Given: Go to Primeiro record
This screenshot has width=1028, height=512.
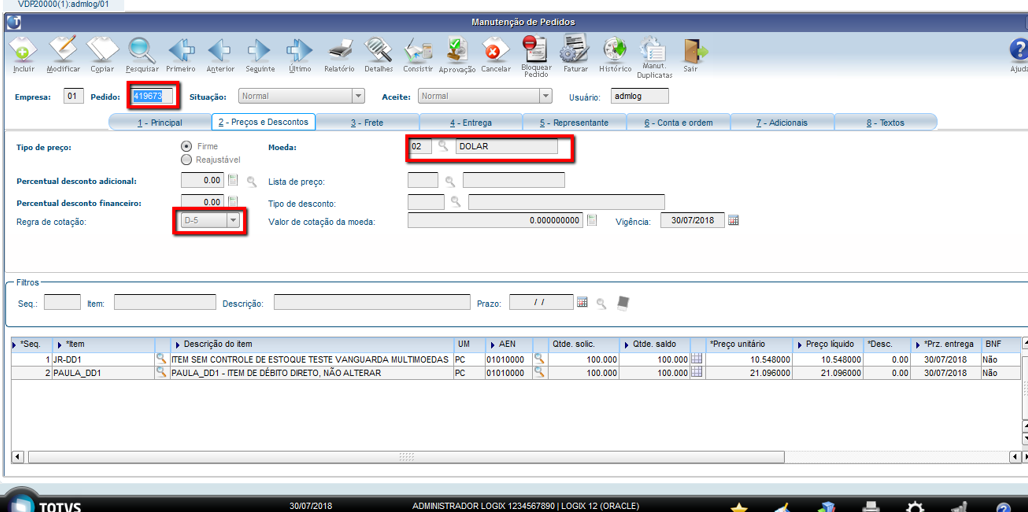Looking at the screenshot, I should (x=181, y=50).
